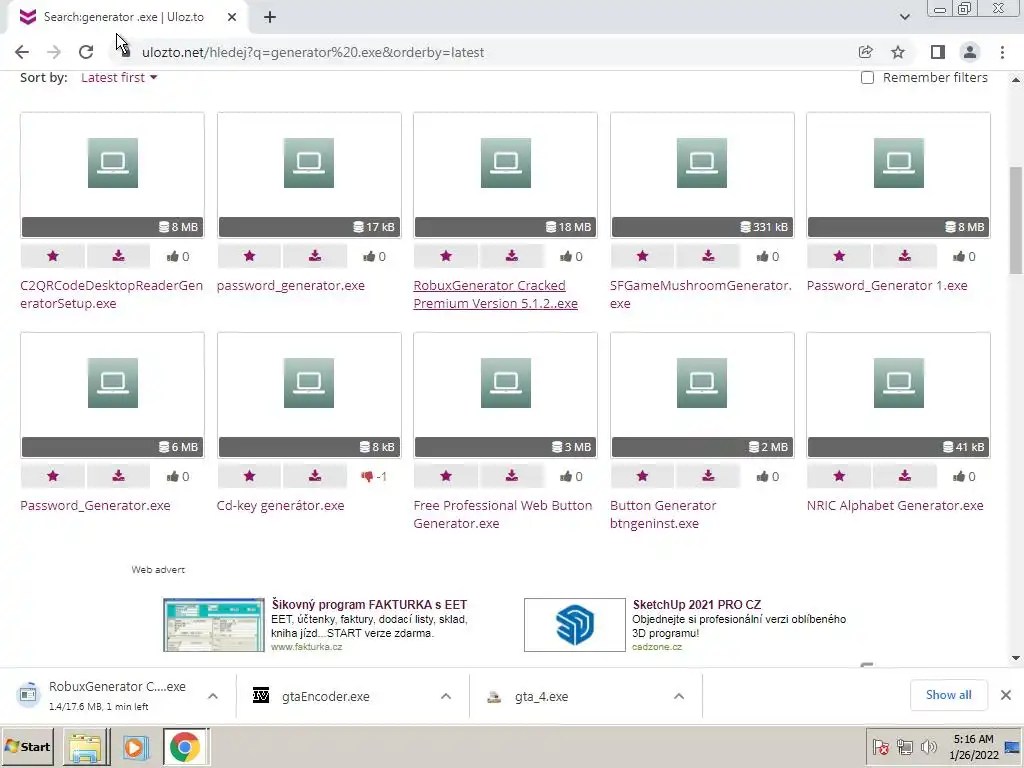Share this page from address bar

tap(866, 52)
